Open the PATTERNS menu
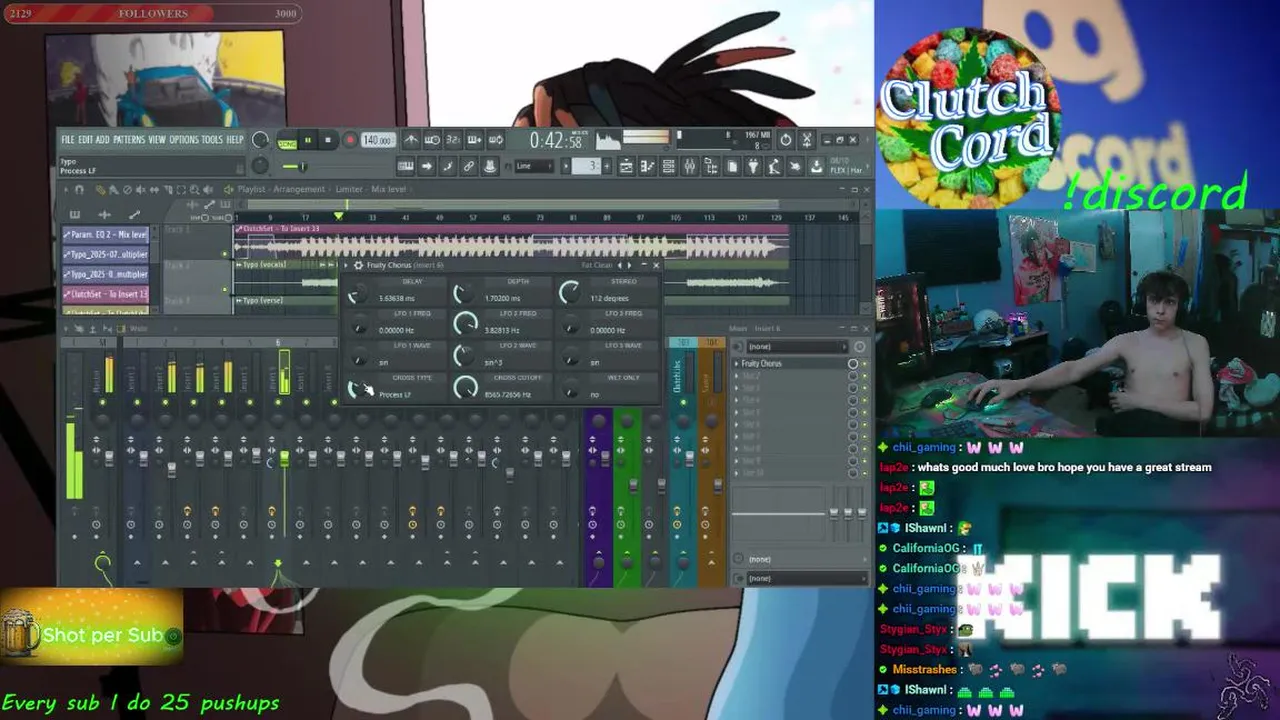 [x=128, y=140]
